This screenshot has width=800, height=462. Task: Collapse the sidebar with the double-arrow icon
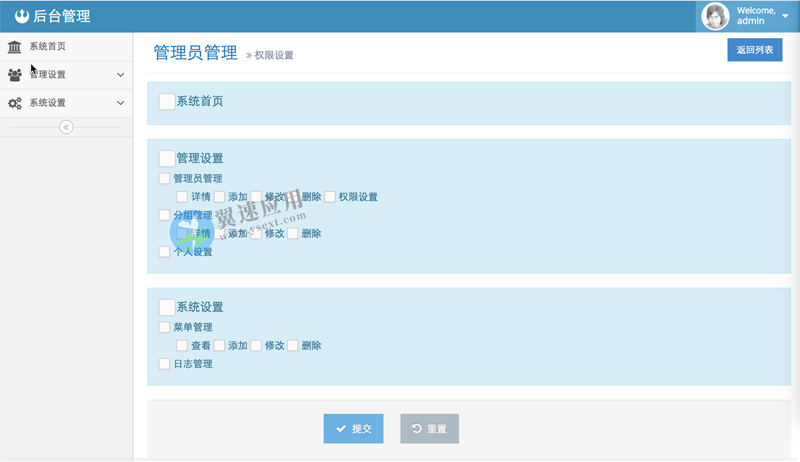[x=66, y=127]
